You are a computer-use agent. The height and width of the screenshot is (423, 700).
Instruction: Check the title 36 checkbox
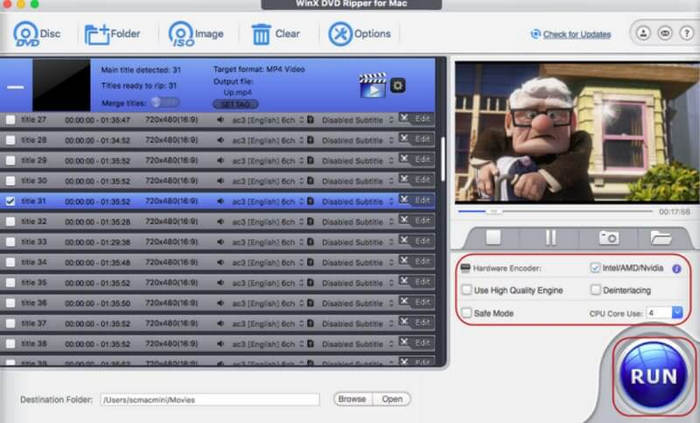tap(10, 303)
